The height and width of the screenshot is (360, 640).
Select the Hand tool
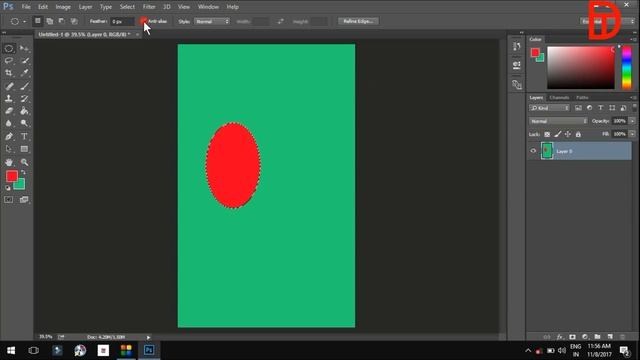coord(9,162)
